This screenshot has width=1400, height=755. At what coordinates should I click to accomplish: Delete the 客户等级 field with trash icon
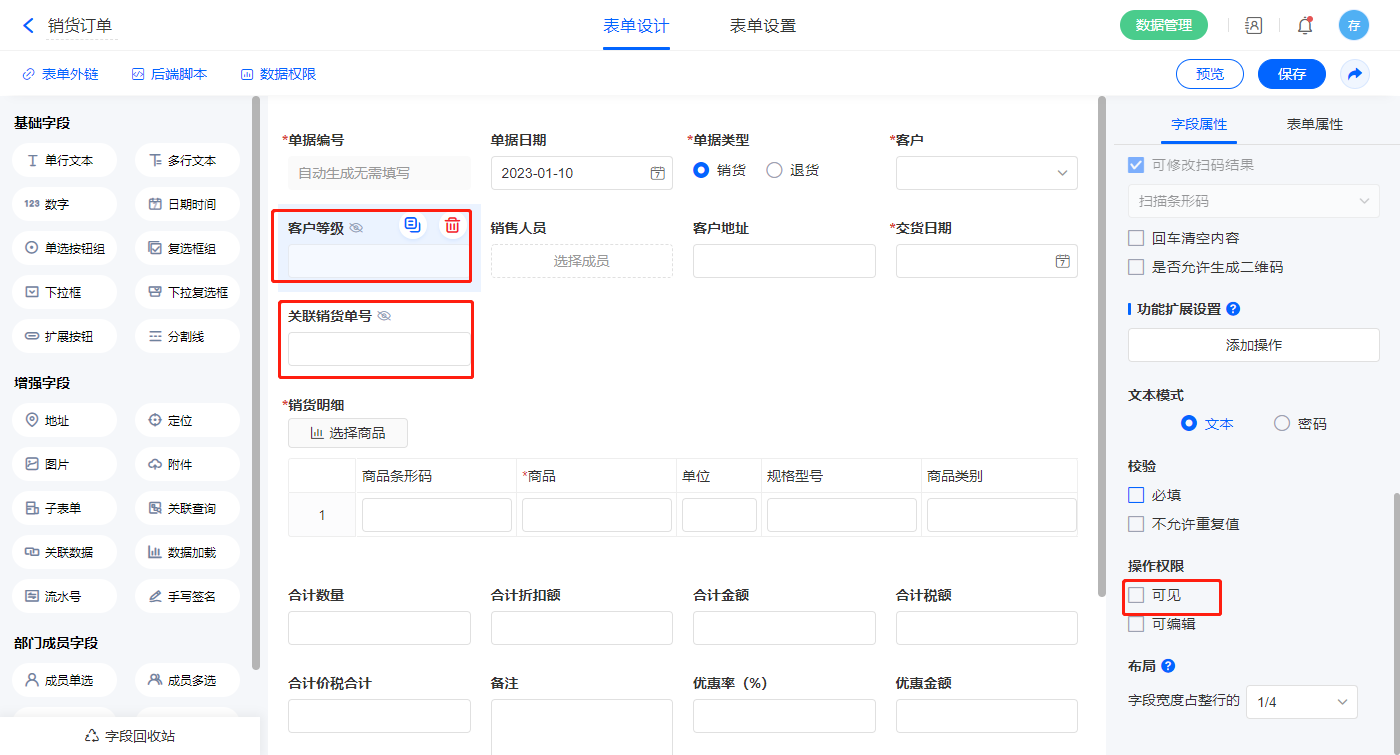click(452, 225)
